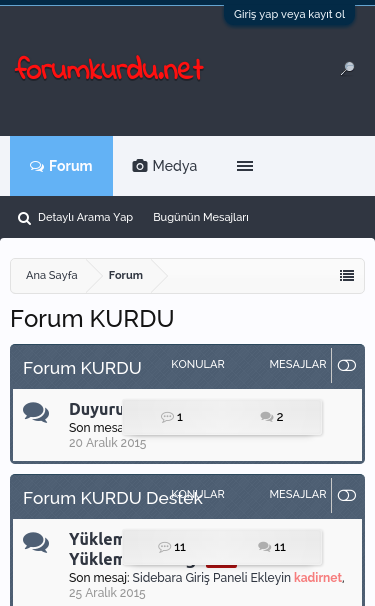The image size is (375, 606).
Task: Click the '20 Aralık 2015' date
Action: 108,443
